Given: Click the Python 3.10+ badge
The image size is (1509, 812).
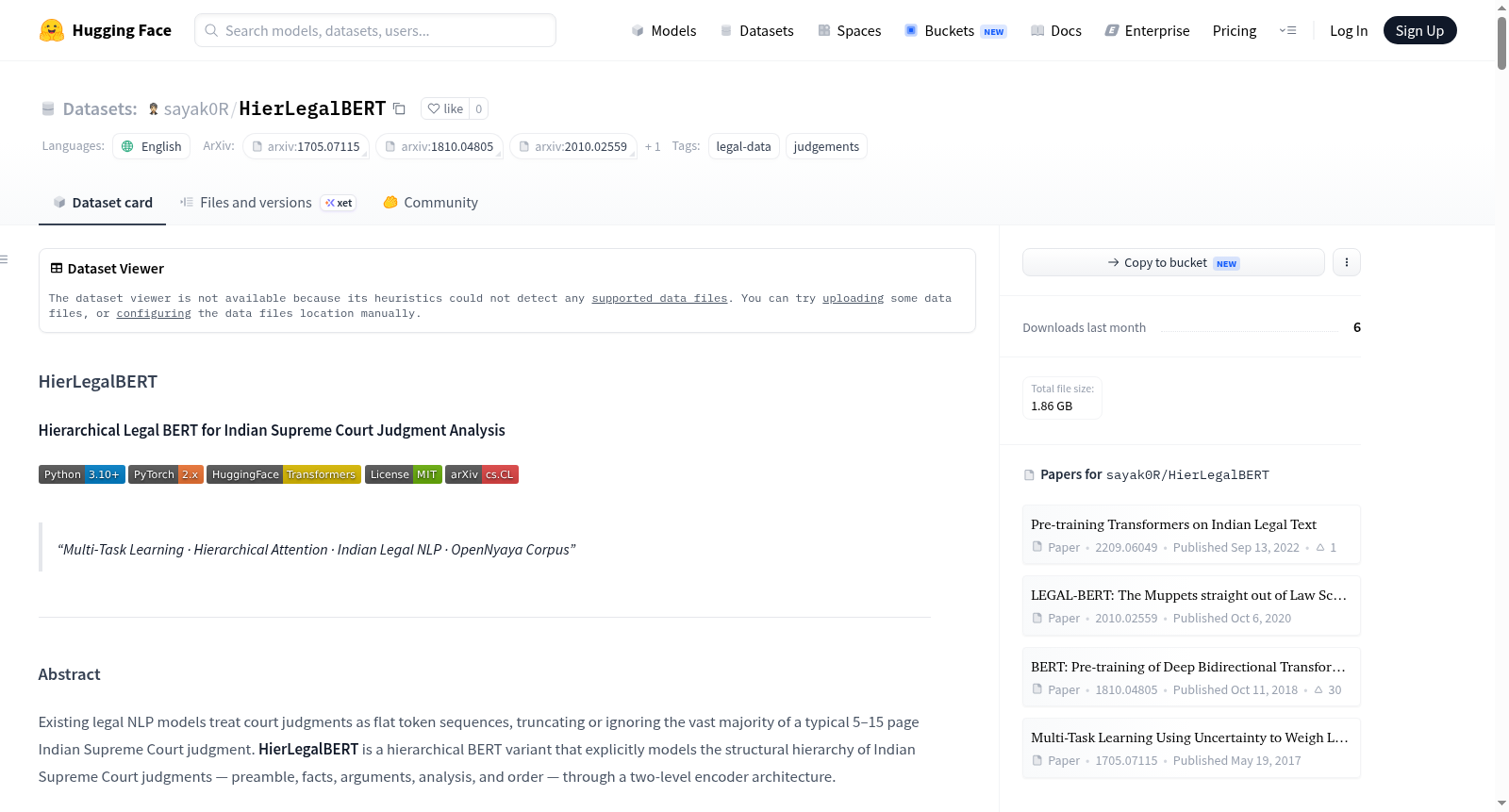Looking at the screenshot, I should 82,474.
